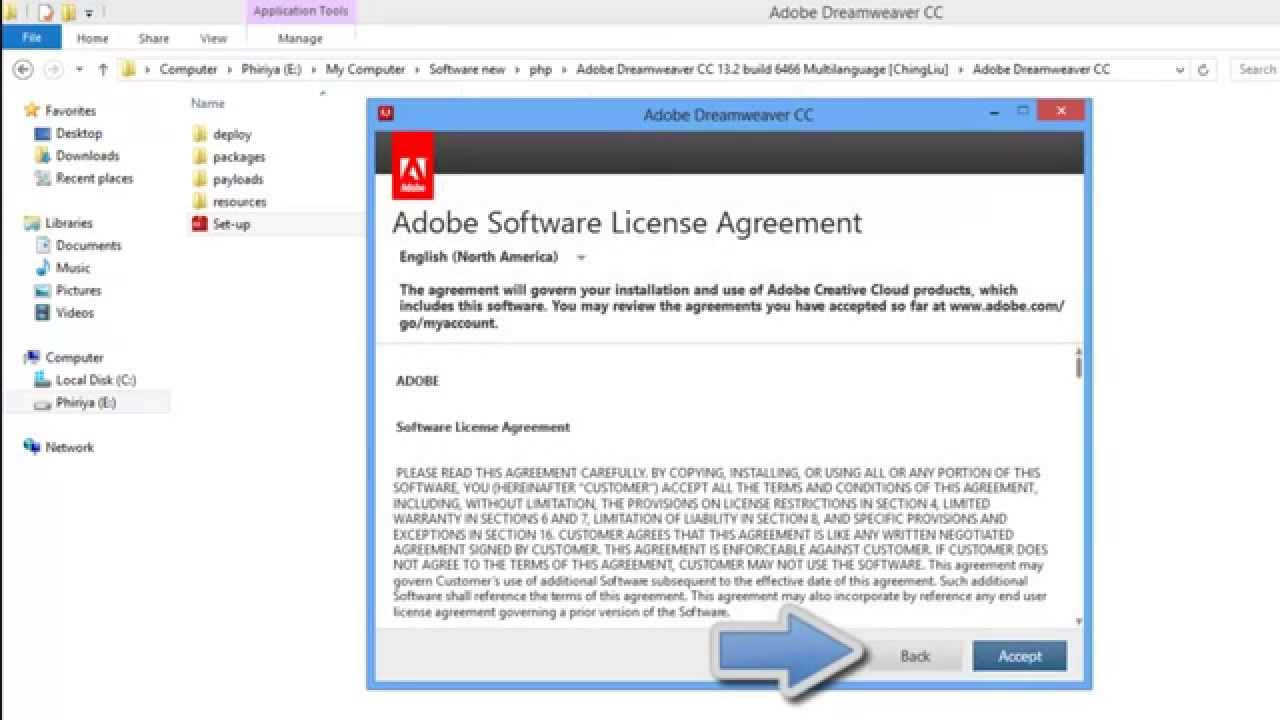Image resolution: width=1280 pixels, height=720 pixels.
Task: Click the Phiriya (E:) breadcrumb segment
Action: click(x=273, y=70)
